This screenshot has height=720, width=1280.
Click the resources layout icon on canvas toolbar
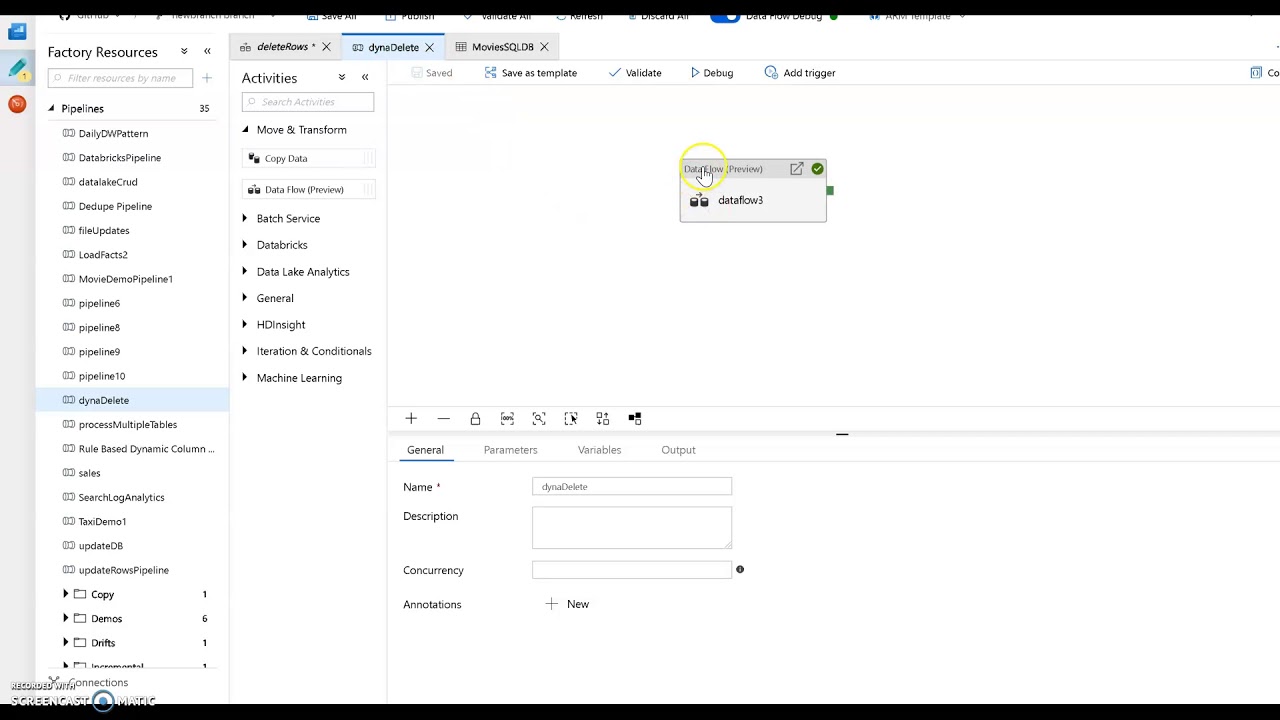pos(635,418)
